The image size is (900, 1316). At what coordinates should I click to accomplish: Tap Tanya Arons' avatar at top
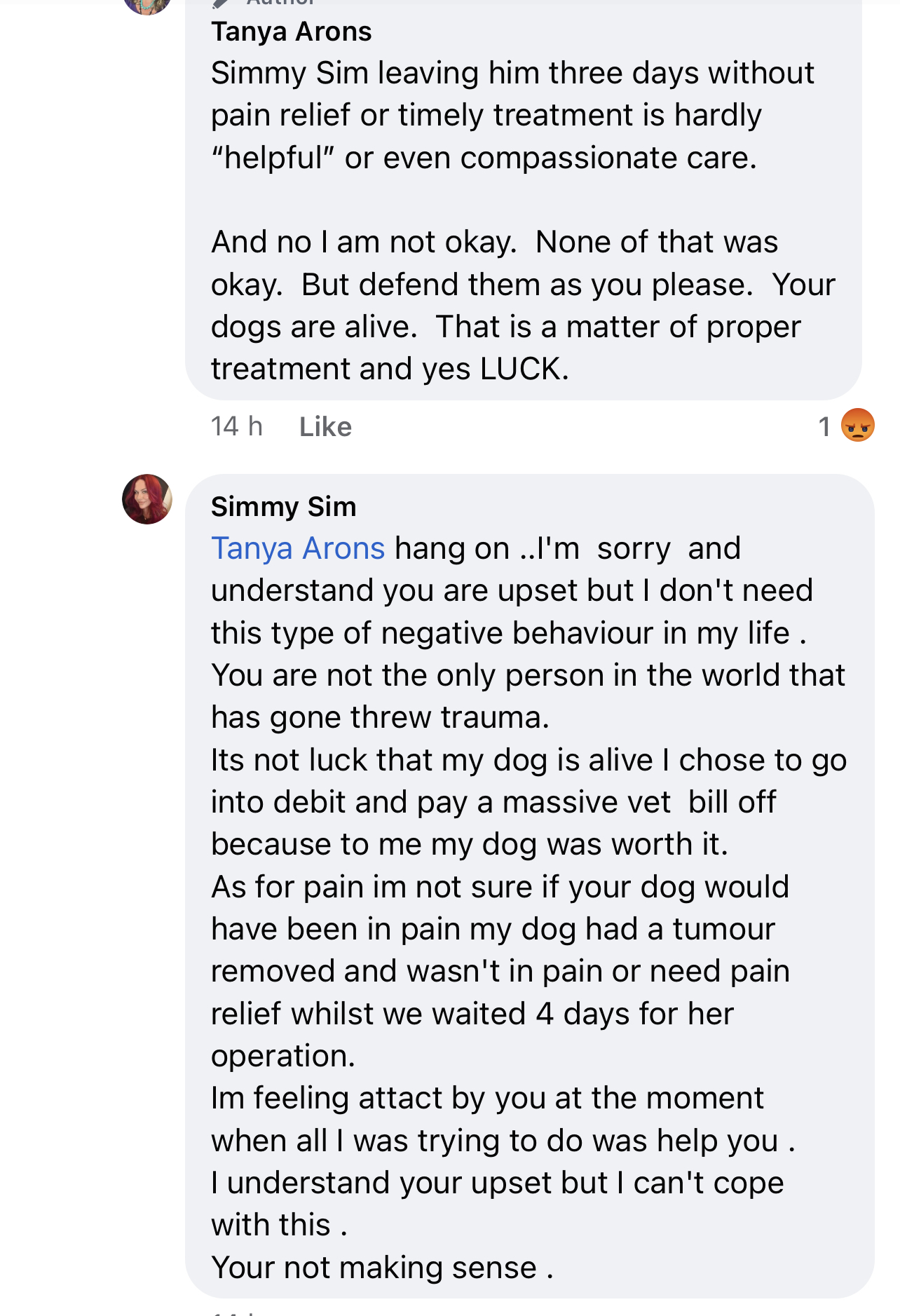147,4
